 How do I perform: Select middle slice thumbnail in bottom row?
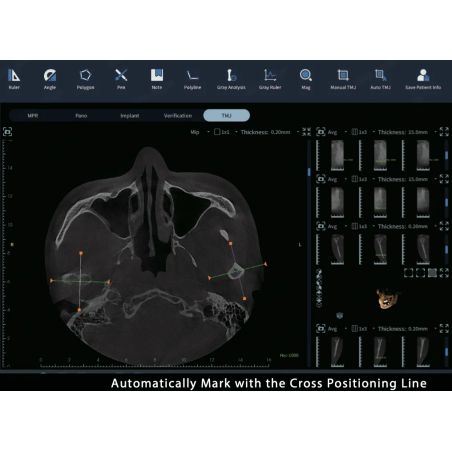[x=380, y=352]
